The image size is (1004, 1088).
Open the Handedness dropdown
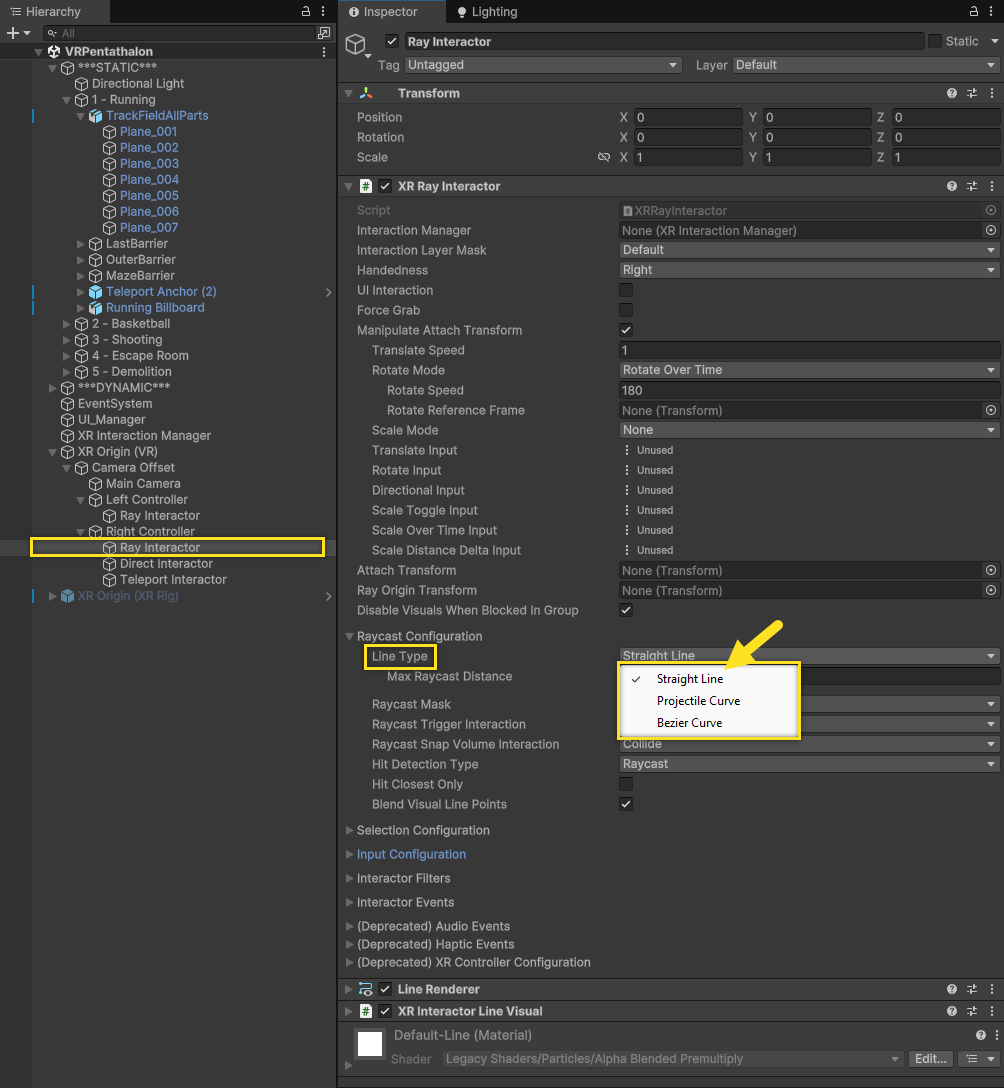click(x=808, y=269)
